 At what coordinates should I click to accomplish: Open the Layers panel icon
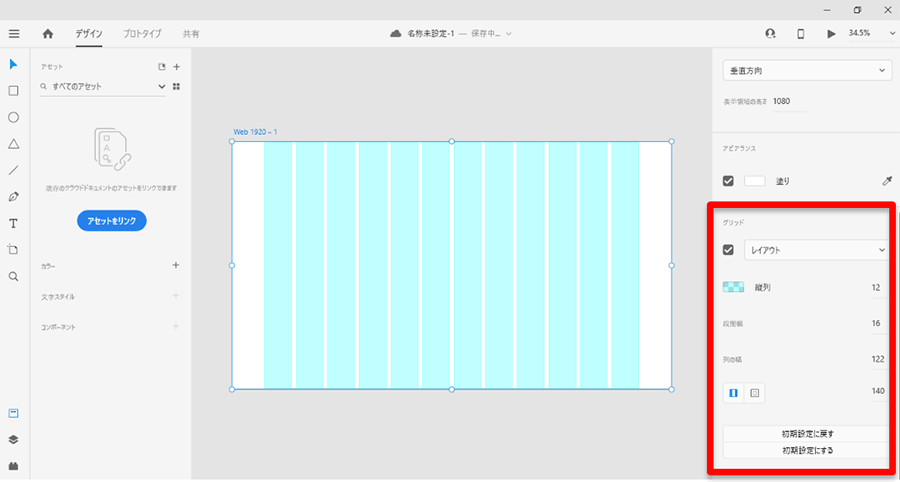[14, 440]
